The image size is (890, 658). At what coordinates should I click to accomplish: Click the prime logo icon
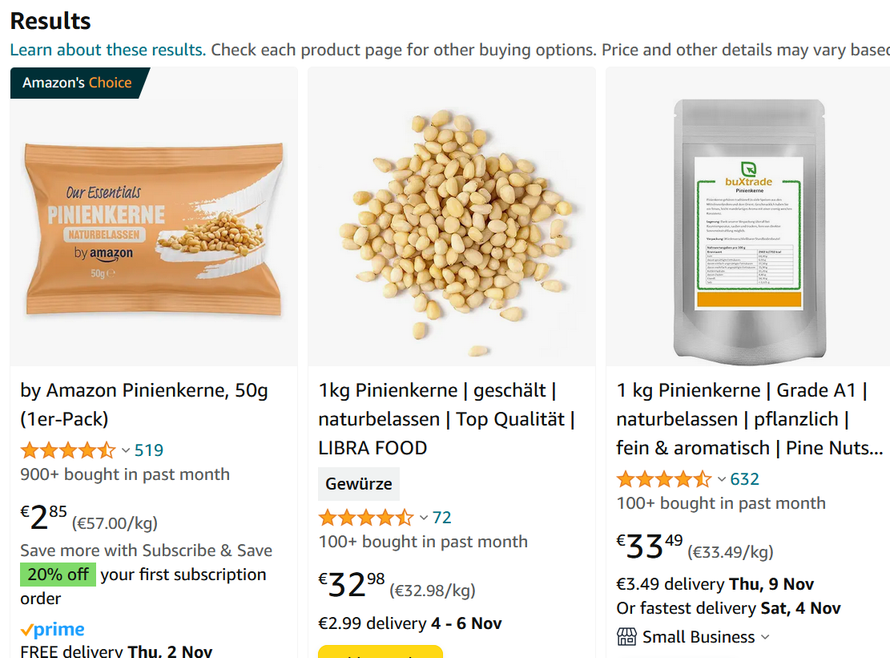(52, 629)
